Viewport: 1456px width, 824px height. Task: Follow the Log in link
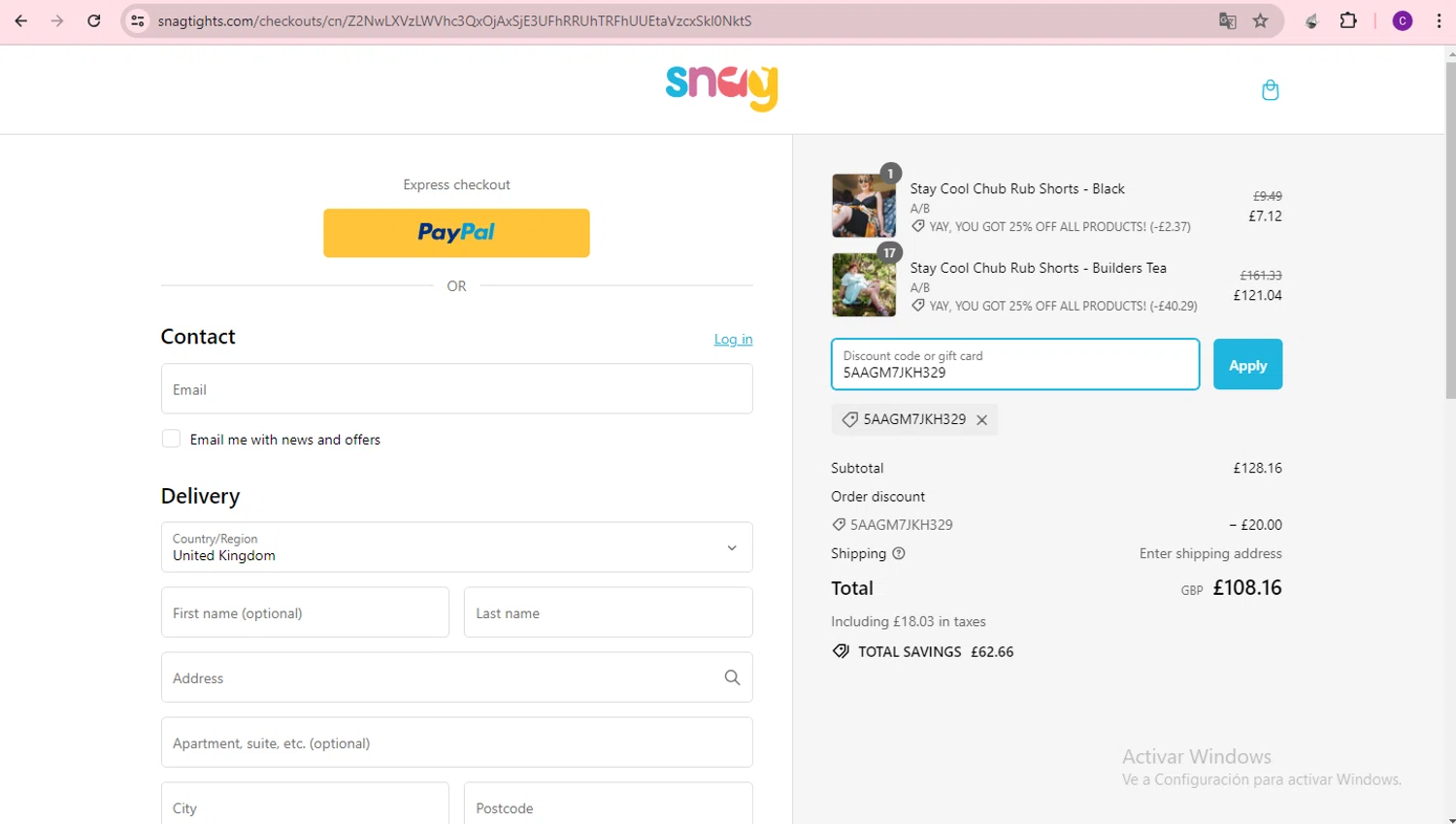(733, 339)
